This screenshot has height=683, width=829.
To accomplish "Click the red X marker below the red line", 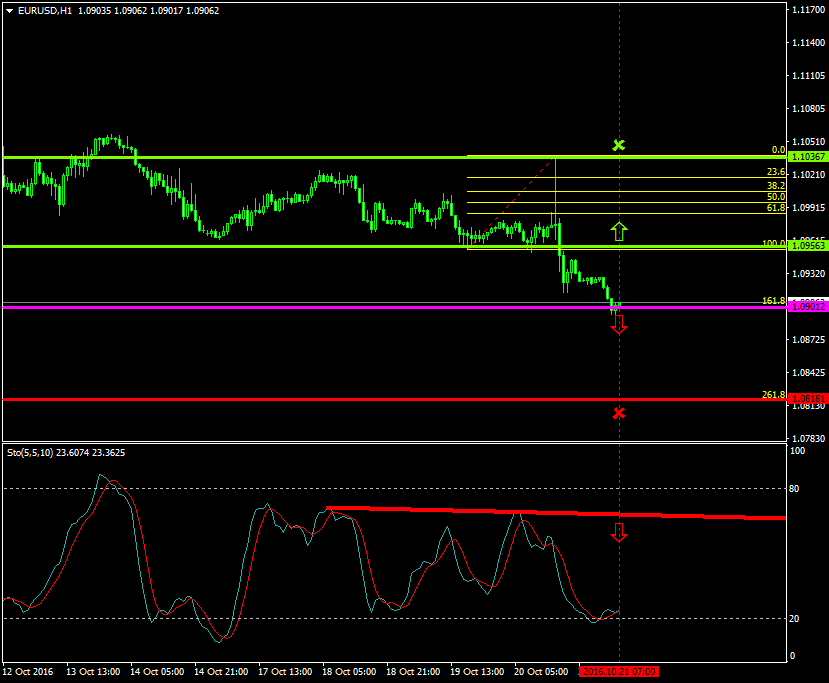I will [x=618, y=413].
